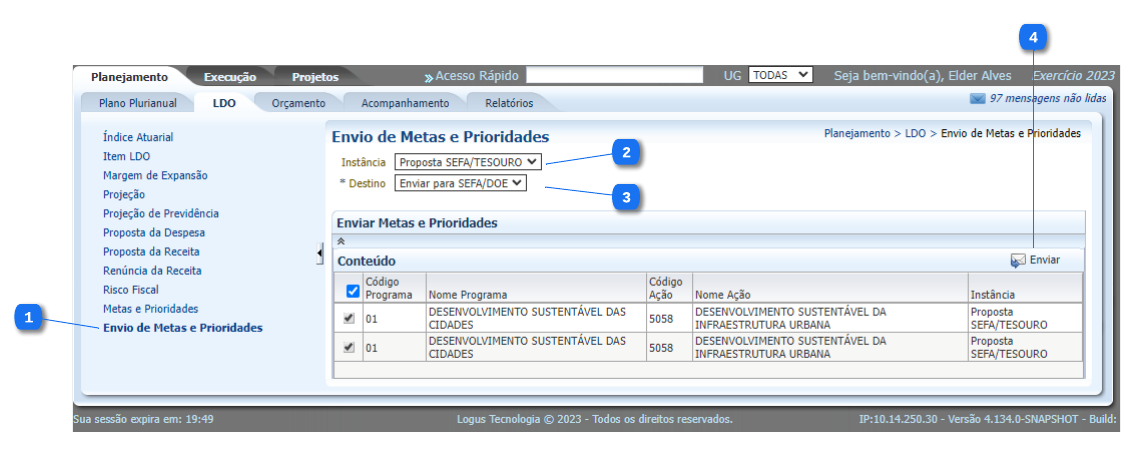The image size is (1136, 451).
Task: Collapse the Enviar Metas e Prioridades panel
Action: click(x=341, y=241)
